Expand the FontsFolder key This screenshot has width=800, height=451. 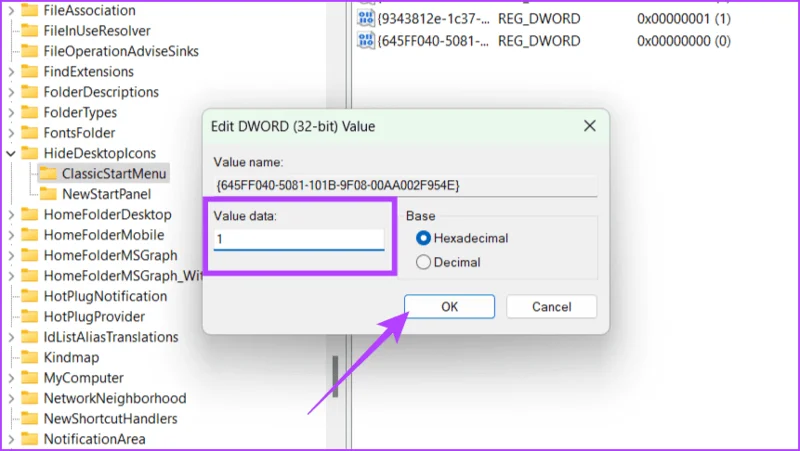(x=11, y=133)
